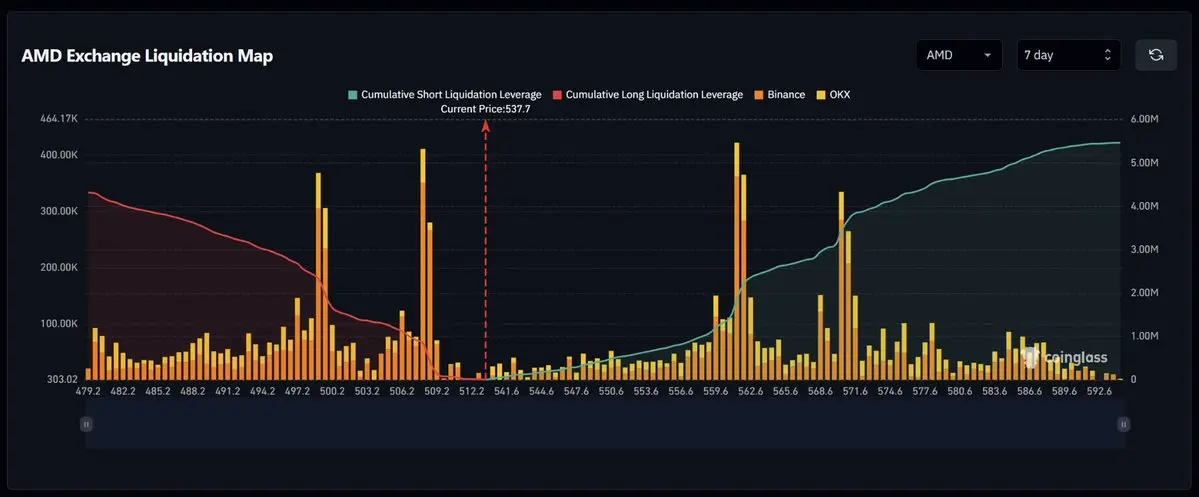1199x497 pixels.
Task: Click the 200.00K y-axis label
Action: coord(59,267)
